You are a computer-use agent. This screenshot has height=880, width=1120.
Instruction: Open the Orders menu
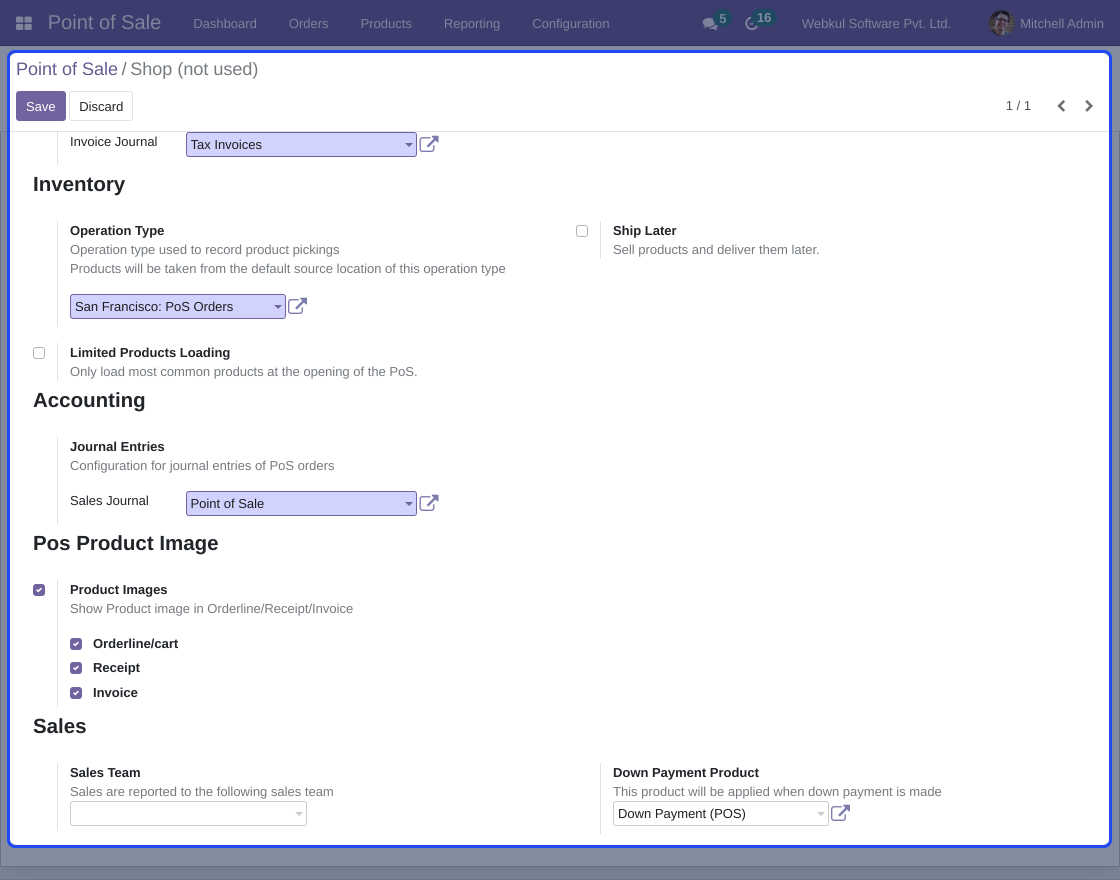tap(309, 24)
